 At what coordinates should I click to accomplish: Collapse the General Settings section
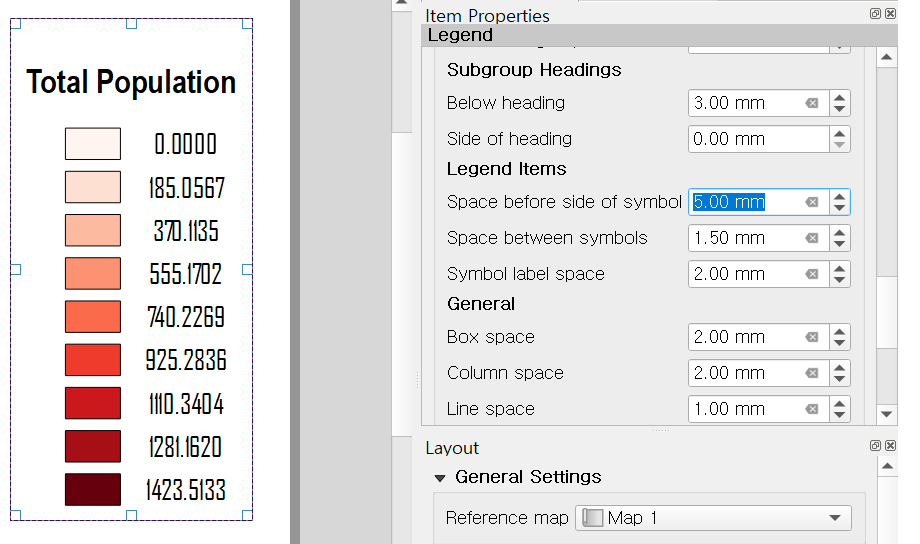(x=440, y=478)
